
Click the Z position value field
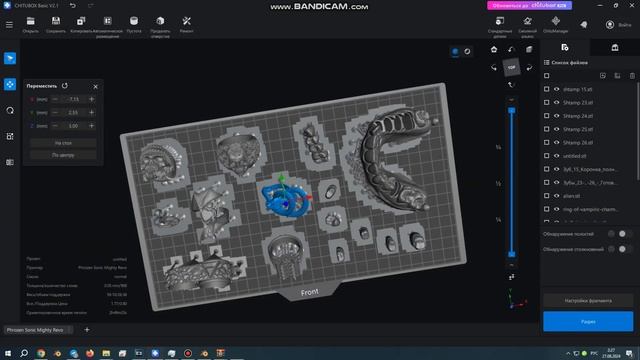point(73,126)
